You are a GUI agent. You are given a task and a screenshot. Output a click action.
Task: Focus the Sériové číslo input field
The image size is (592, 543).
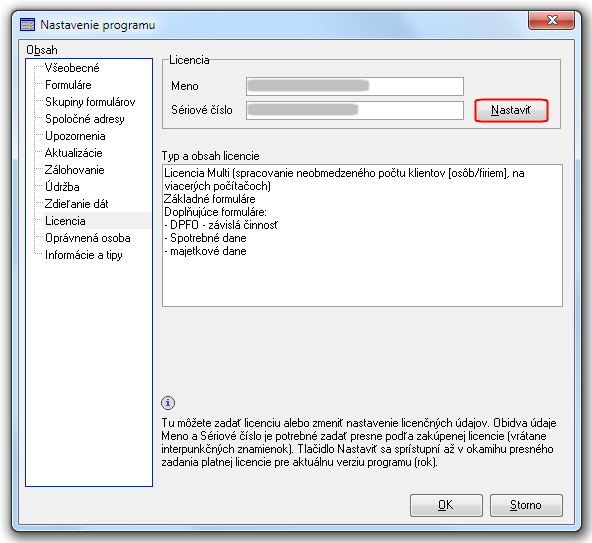click(355, 110)
